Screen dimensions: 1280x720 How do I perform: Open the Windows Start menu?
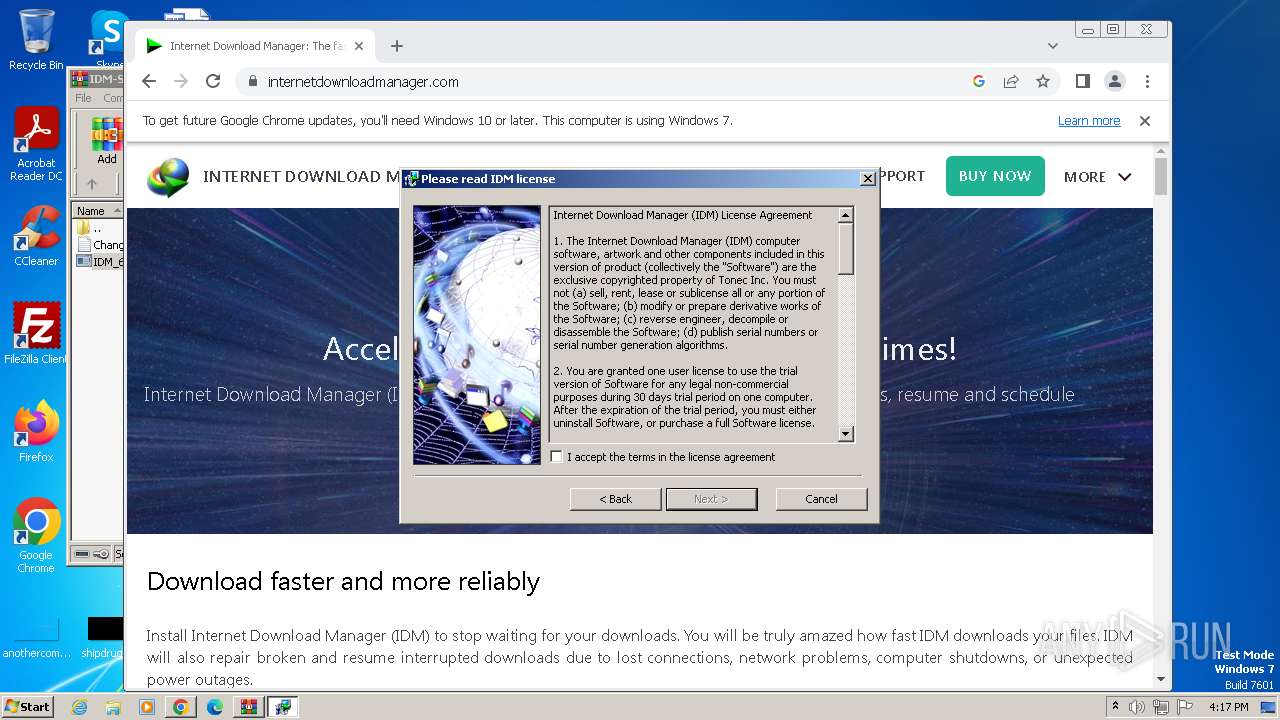point(28,706)
